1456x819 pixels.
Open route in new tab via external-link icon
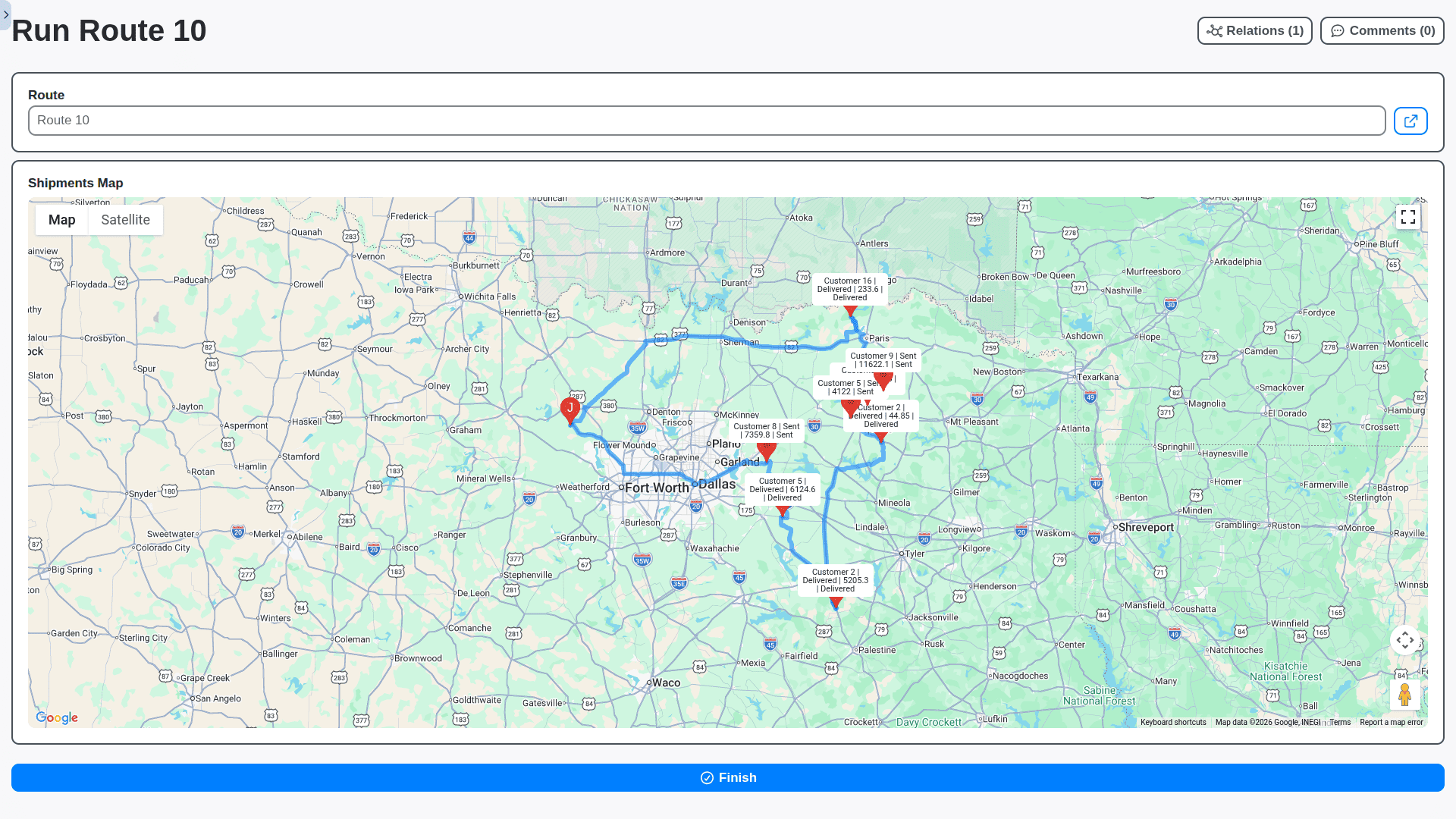1410,120
